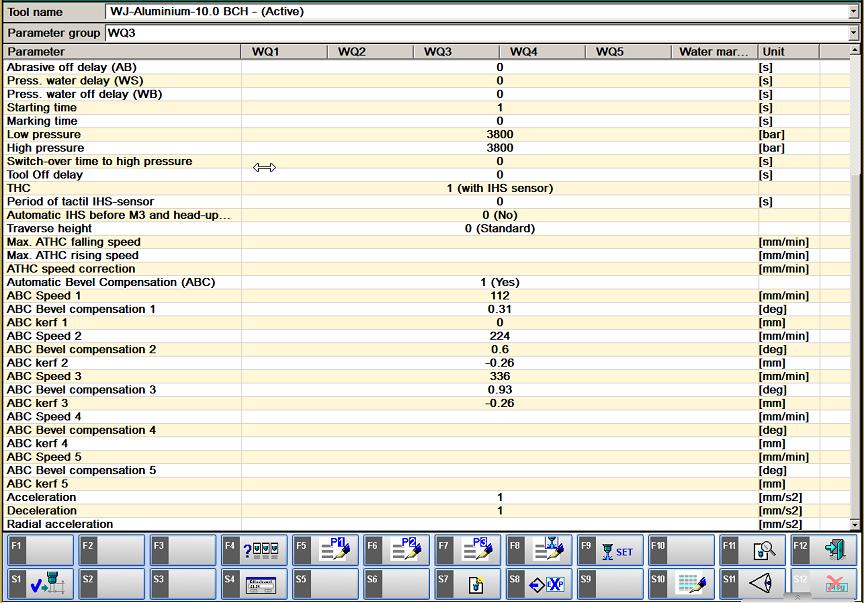
Task: Click the Marking time row label
Action: (42, 121)
